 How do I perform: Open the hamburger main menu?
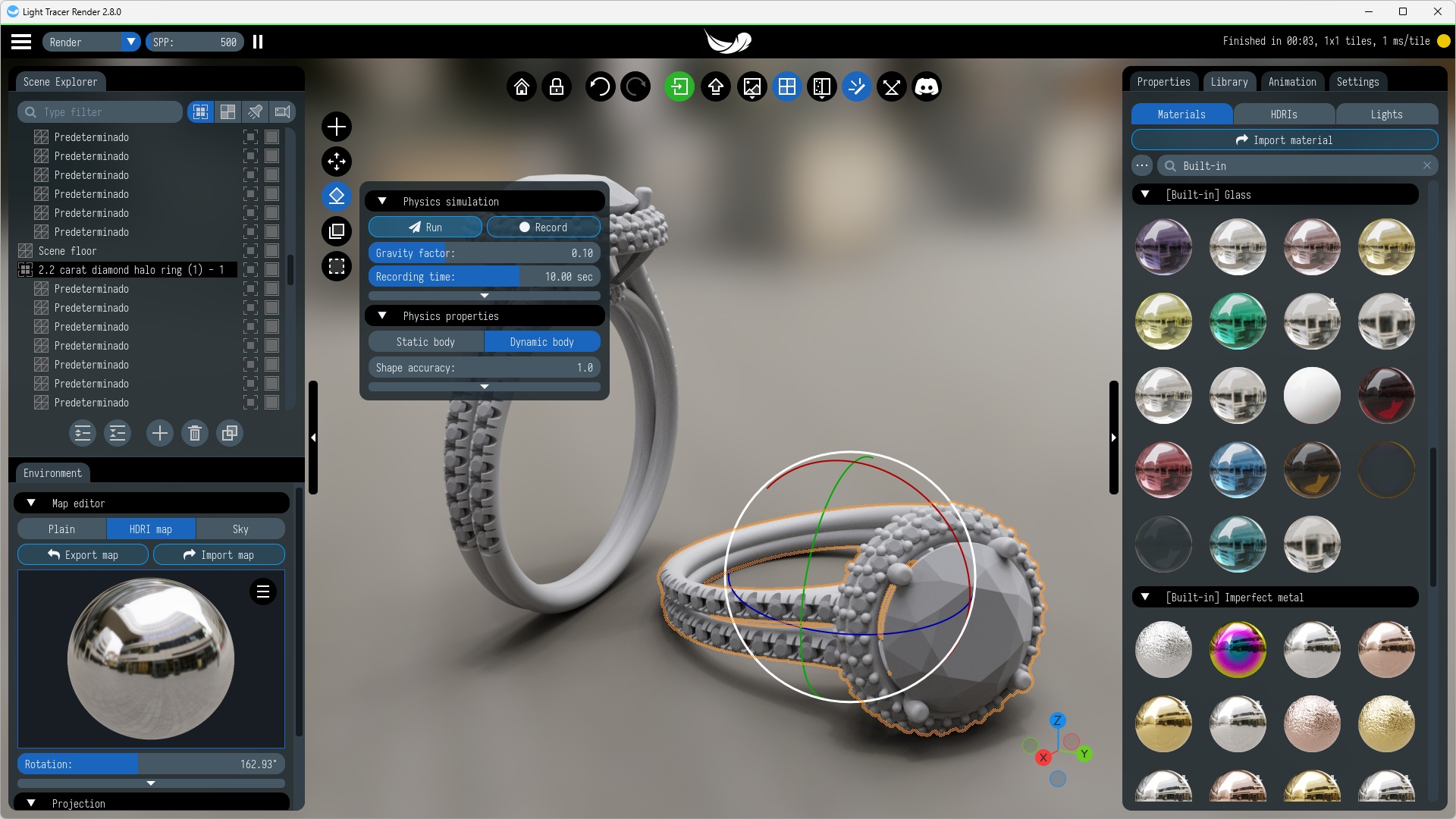(21, 42)
